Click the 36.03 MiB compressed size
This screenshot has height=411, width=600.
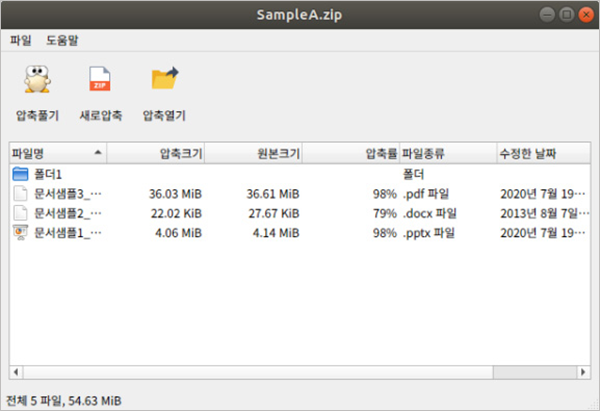[x=175, y=194]
